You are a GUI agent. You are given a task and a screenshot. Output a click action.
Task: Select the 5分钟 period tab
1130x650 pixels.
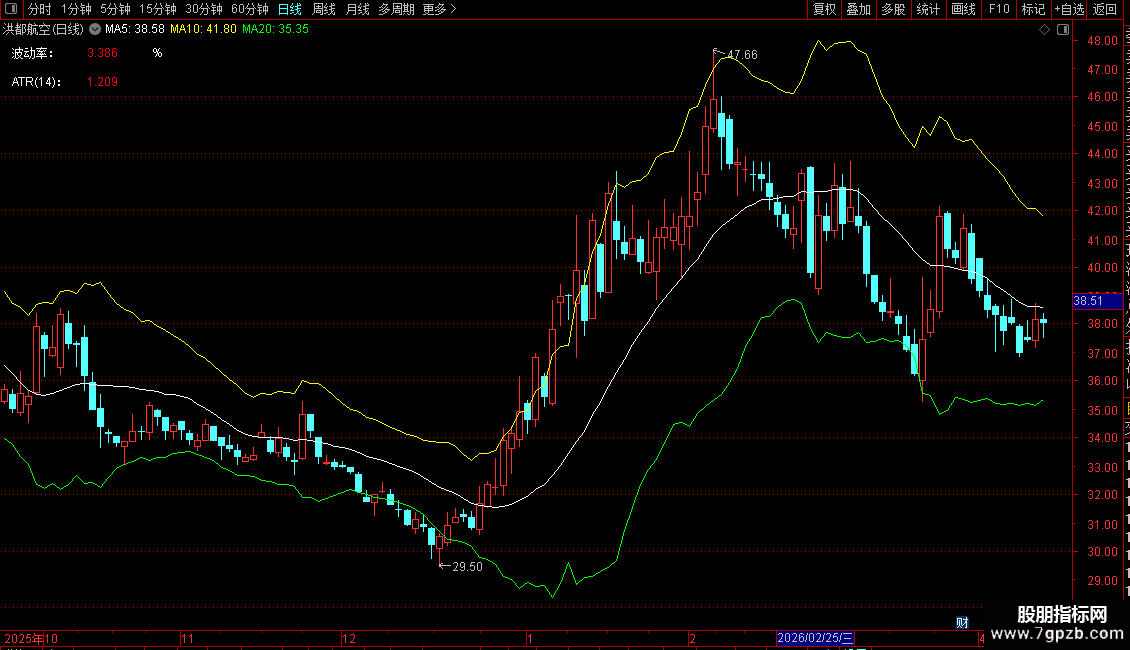(115, 9)
